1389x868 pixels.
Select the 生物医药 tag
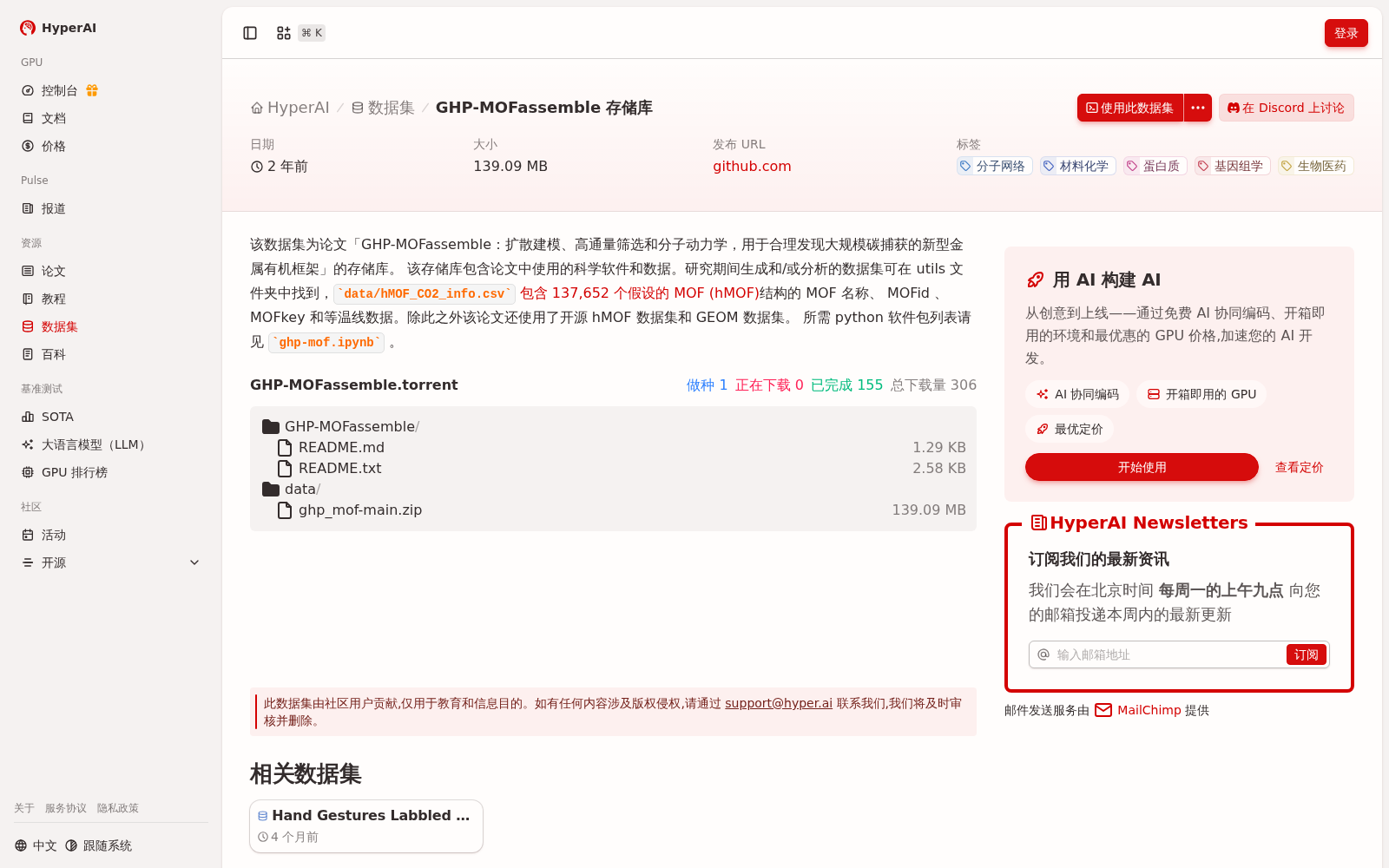tap(1315, 166)
